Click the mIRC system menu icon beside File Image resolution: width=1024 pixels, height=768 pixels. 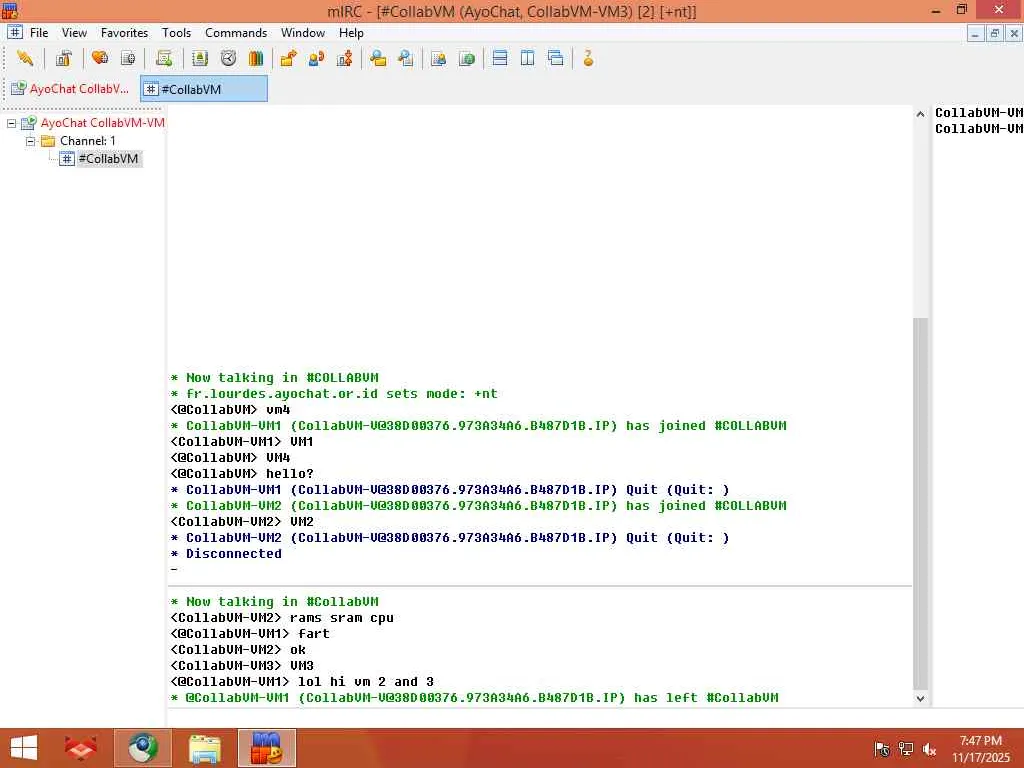point(15,32)
